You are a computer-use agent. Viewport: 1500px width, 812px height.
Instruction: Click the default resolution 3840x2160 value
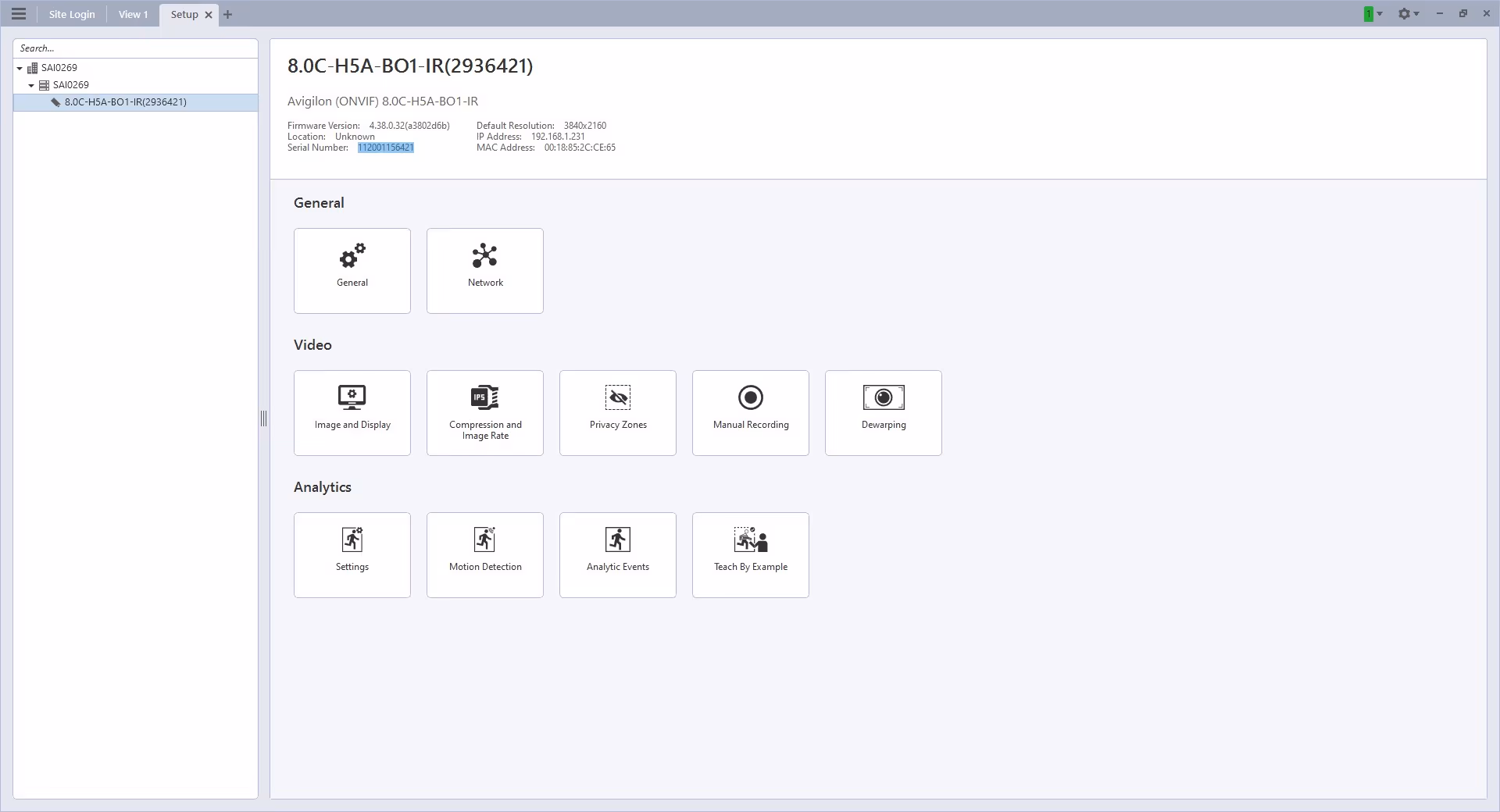pyautogui.click(x=585, y=126)
